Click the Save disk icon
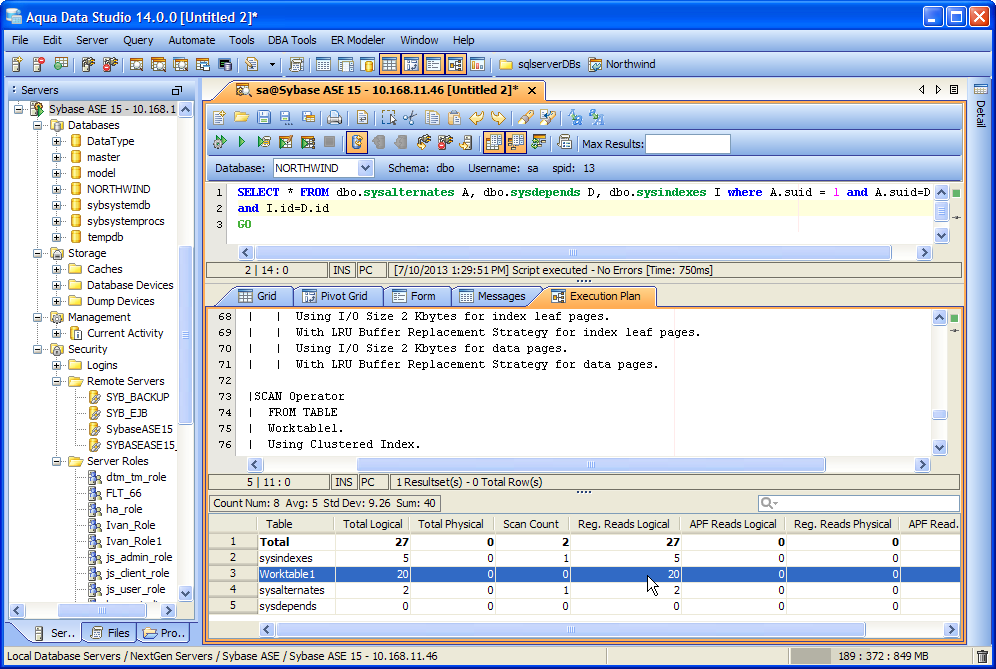Screen dimensions: 996x669 264,117
